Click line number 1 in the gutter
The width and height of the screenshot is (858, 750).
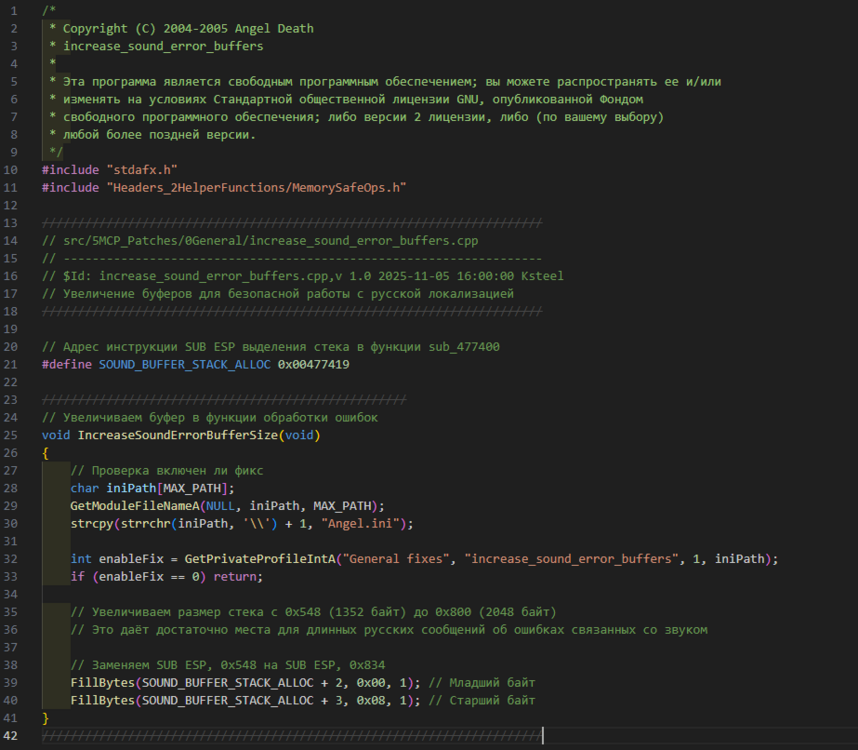pyautogui.click(x=14, y=10)
